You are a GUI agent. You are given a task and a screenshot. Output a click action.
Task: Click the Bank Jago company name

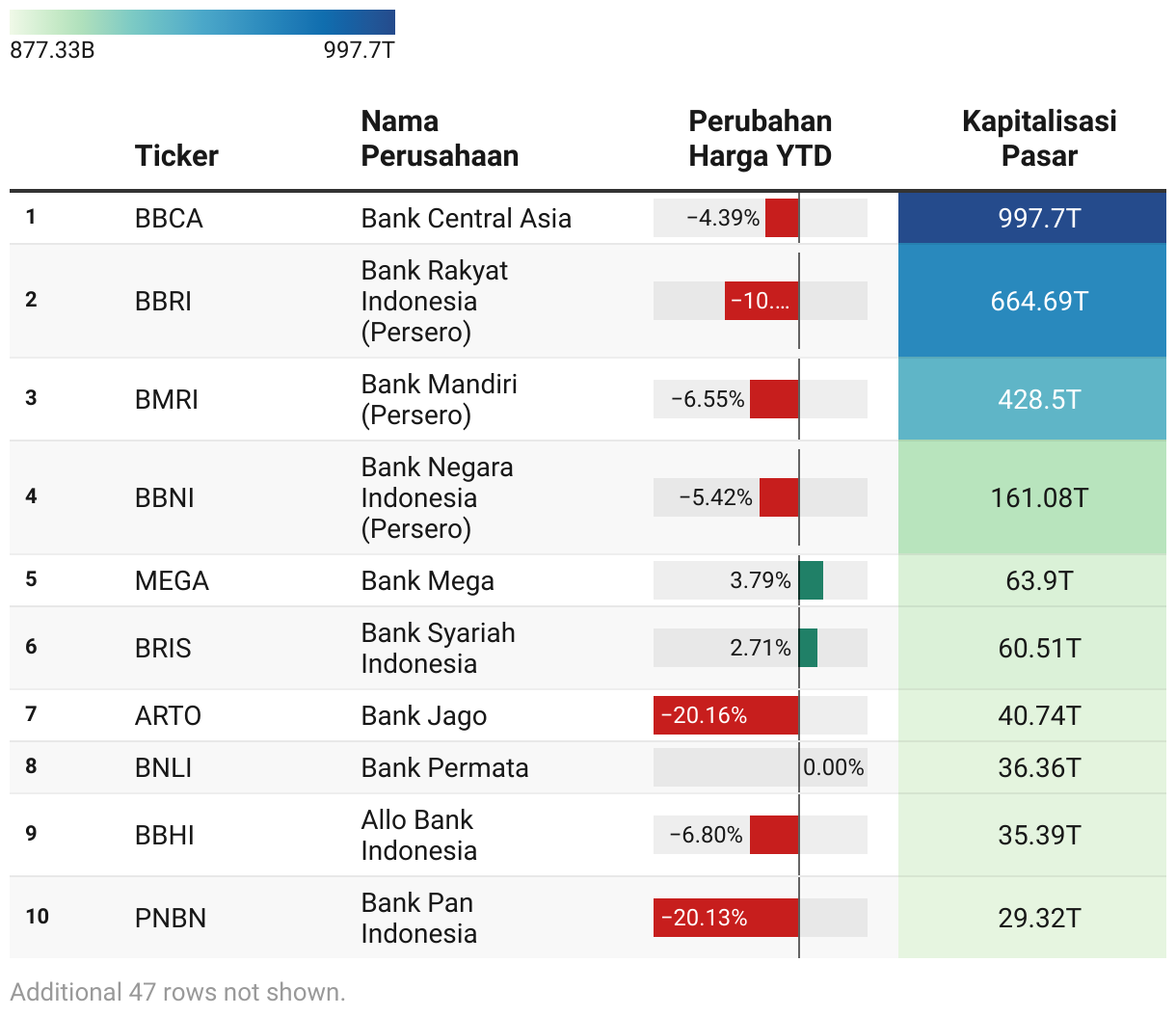point(424,716)
